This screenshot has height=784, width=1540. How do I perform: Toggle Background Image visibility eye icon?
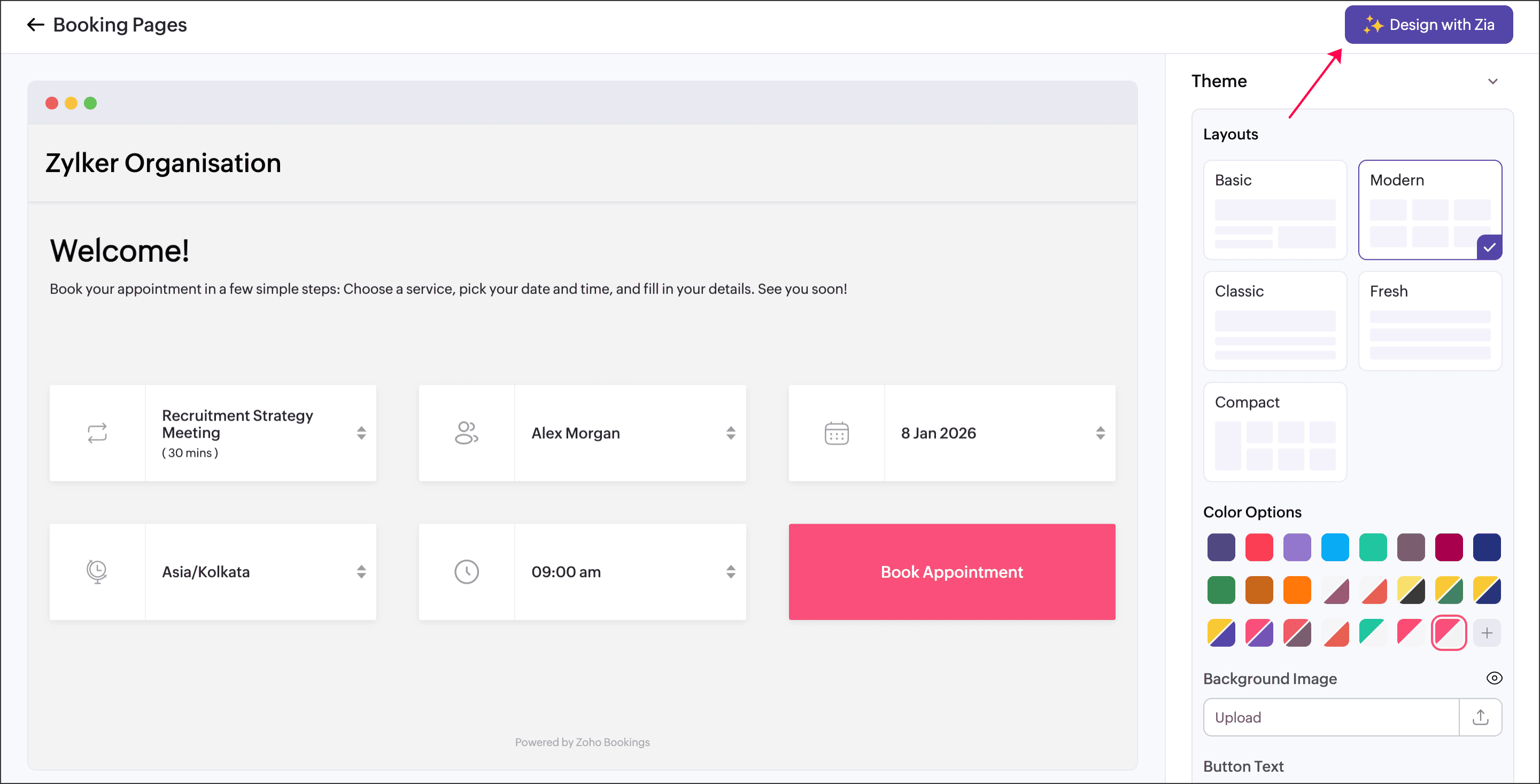coord(1494,678)
